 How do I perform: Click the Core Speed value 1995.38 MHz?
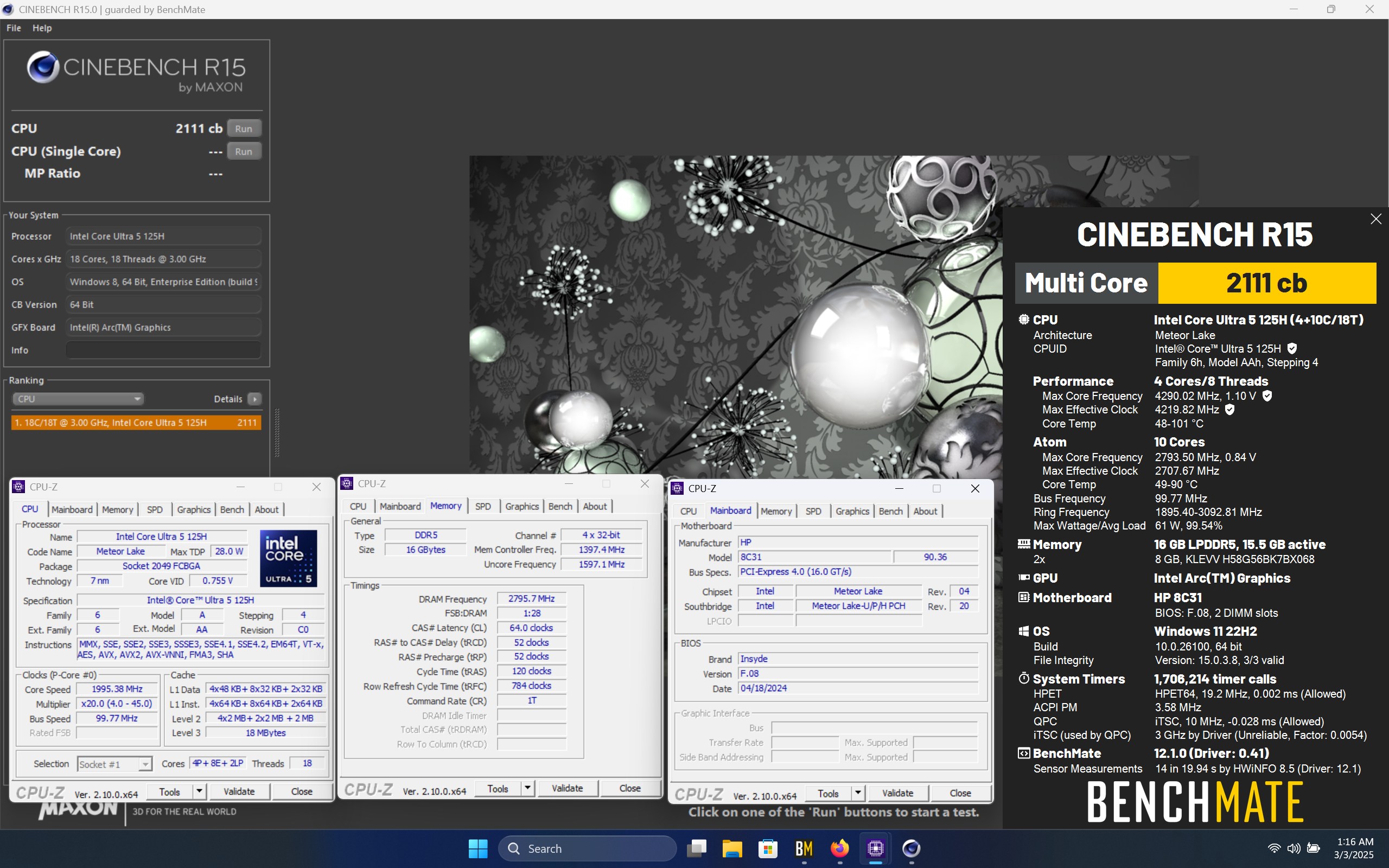click(117, 688)
